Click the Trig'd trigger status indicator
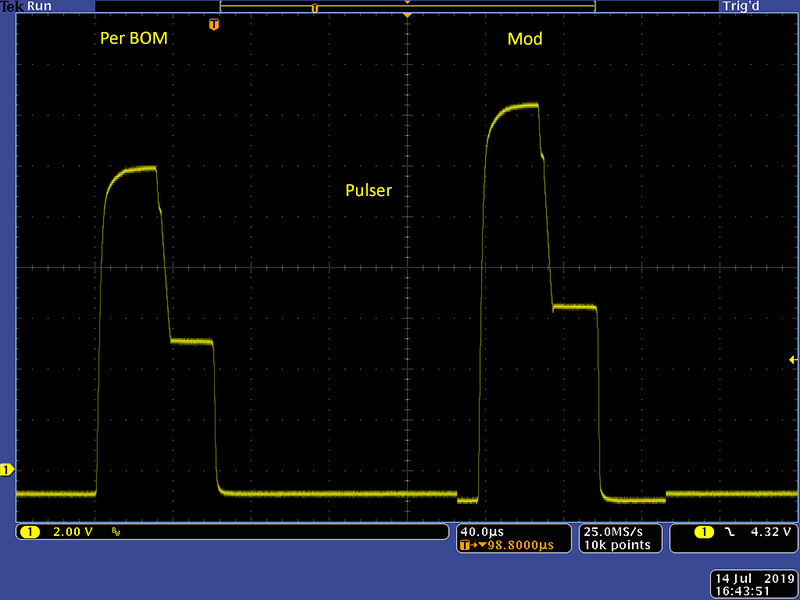The height and width of the screenshot is (600, 800). click(x=739, y=6)
